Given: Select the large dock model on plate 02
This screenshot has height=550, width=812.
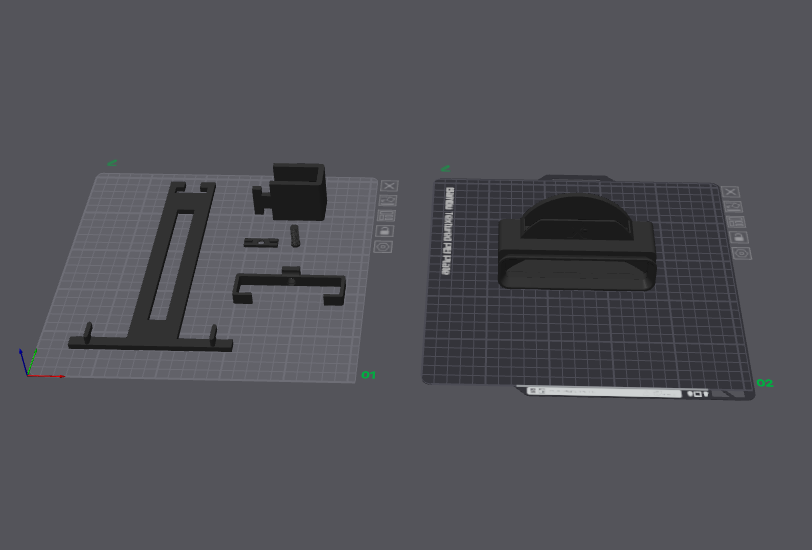Looking at the screenshot, I should [576, 242].
